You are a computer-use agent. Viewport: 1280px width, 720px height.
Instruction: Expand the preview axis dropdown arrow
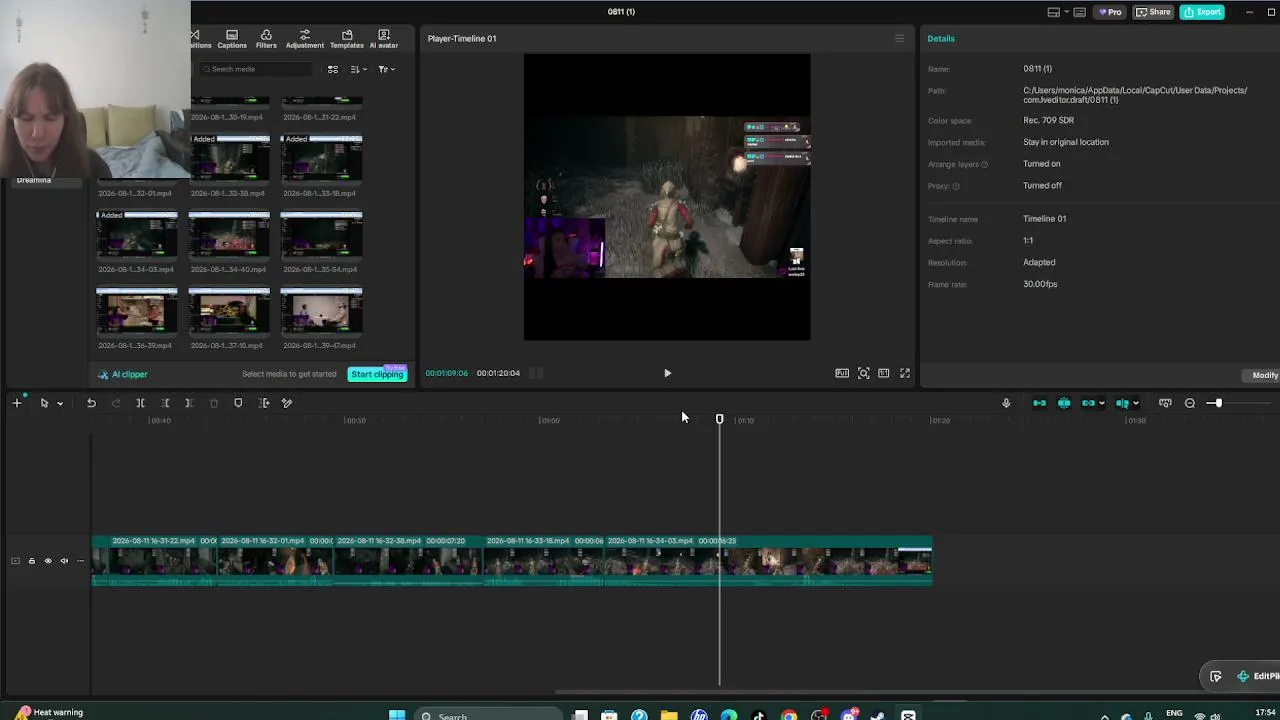click(1135, 403)
